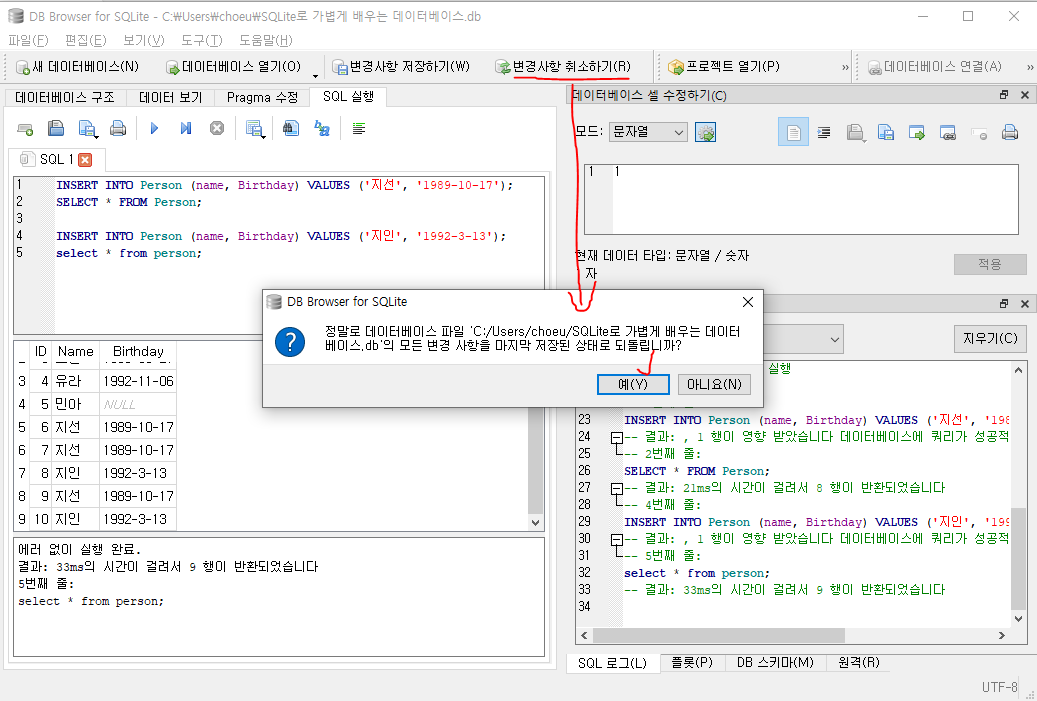Click the stop execution icon

pyautogui.click(x=217, y=128)
